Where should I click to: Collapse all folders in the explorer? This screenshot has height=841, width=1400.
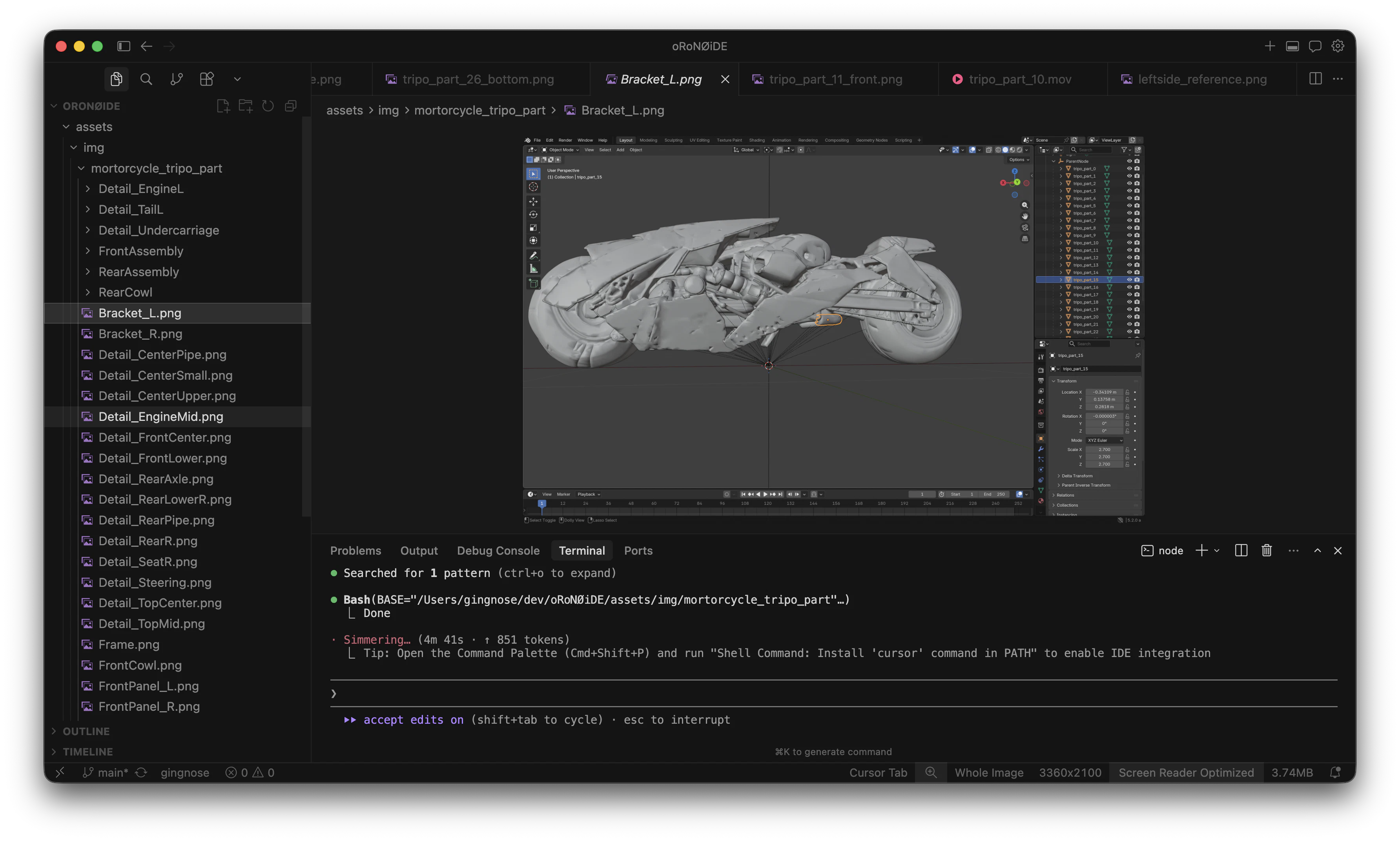click(291, 106)
